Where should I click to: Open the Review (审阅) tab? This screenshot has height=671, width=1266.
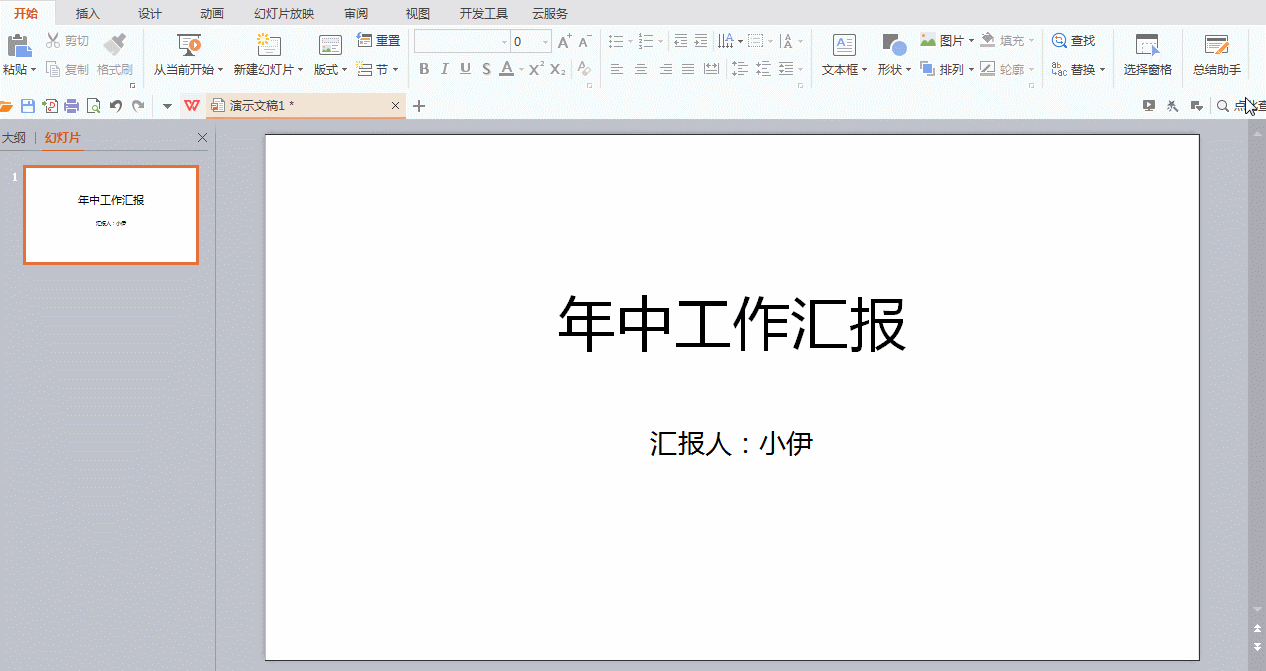point(356,13)
